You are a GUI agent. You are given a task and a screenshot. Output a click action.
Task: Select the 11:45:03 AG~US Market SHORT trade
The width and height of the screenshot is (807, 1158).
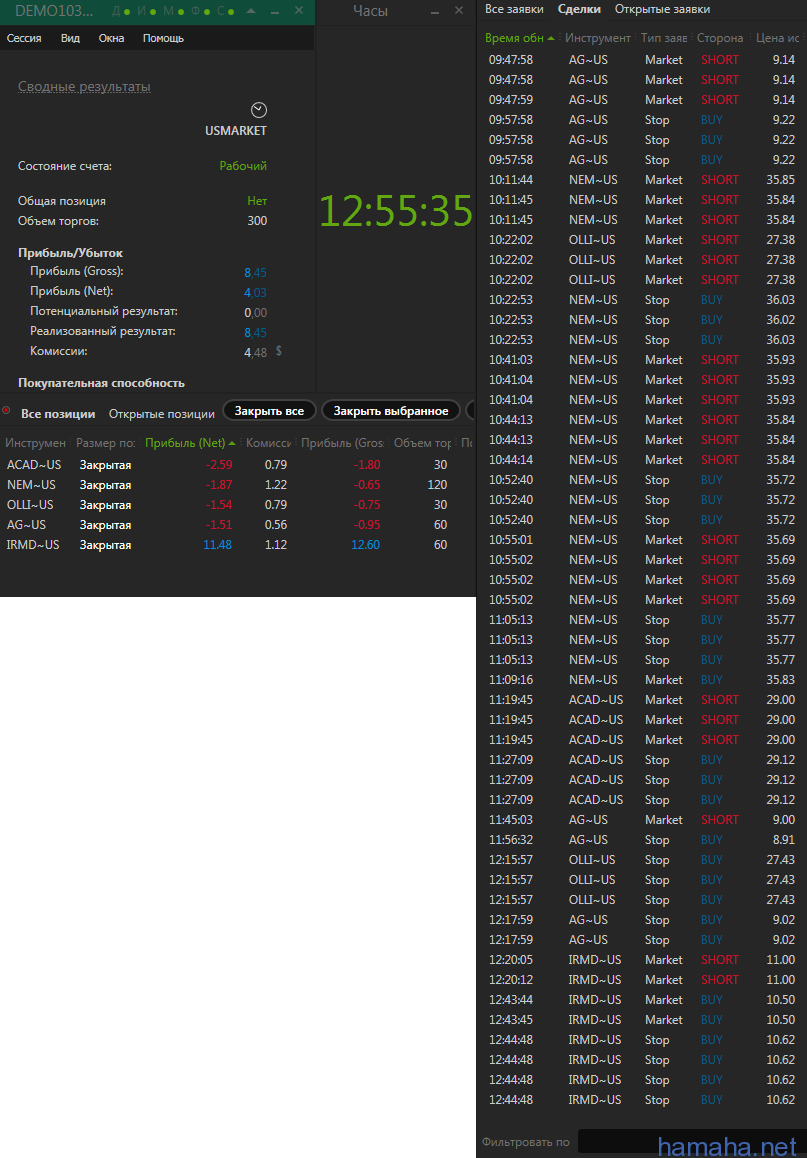(x=642, y=820)
